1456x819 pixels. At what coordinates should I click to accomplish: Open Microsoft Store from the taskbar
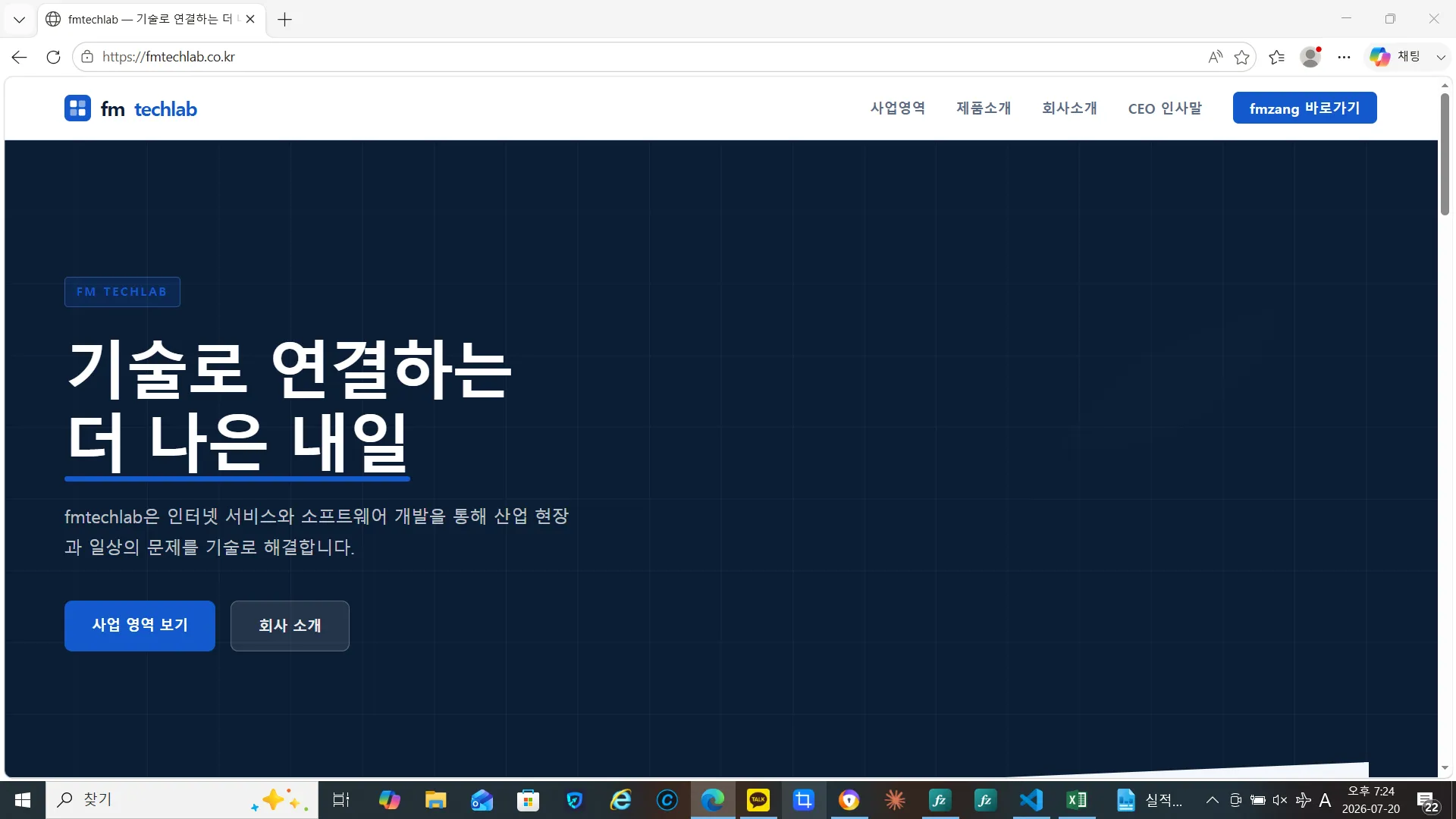coord(528,800)
